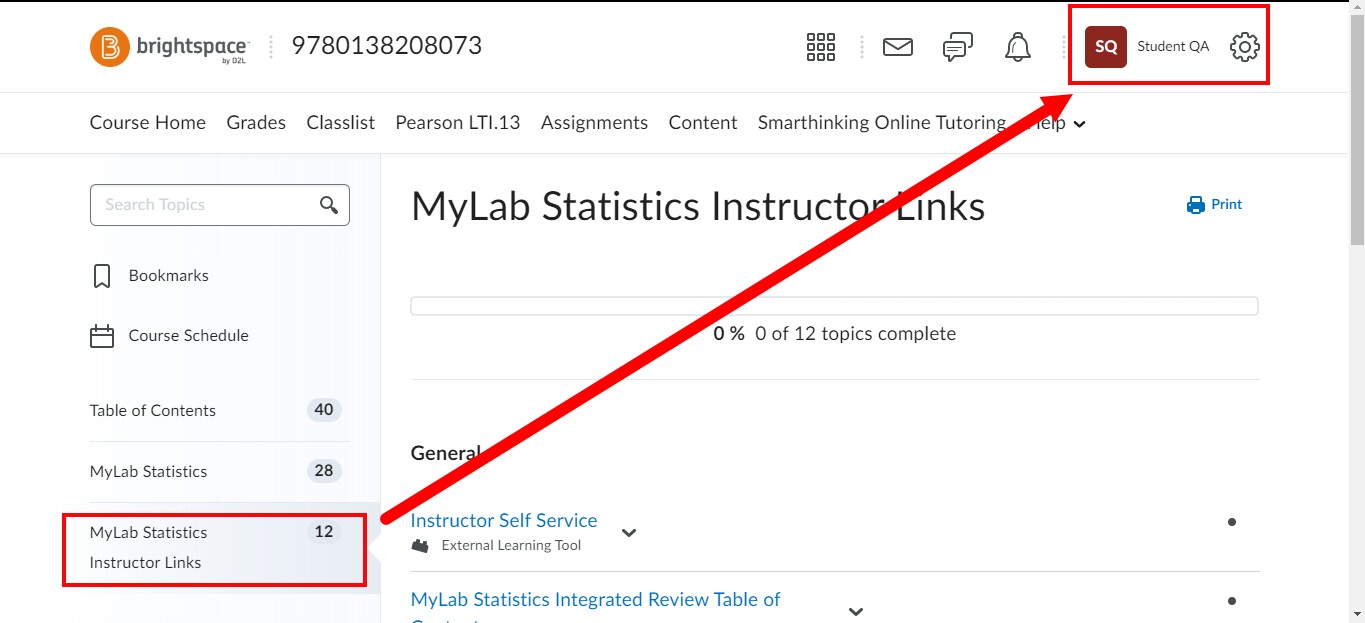Screen dimensions: 1365x623
Task: Open the Instructor Self Service link
Action: pyautogui.click(x=504, y=520)
